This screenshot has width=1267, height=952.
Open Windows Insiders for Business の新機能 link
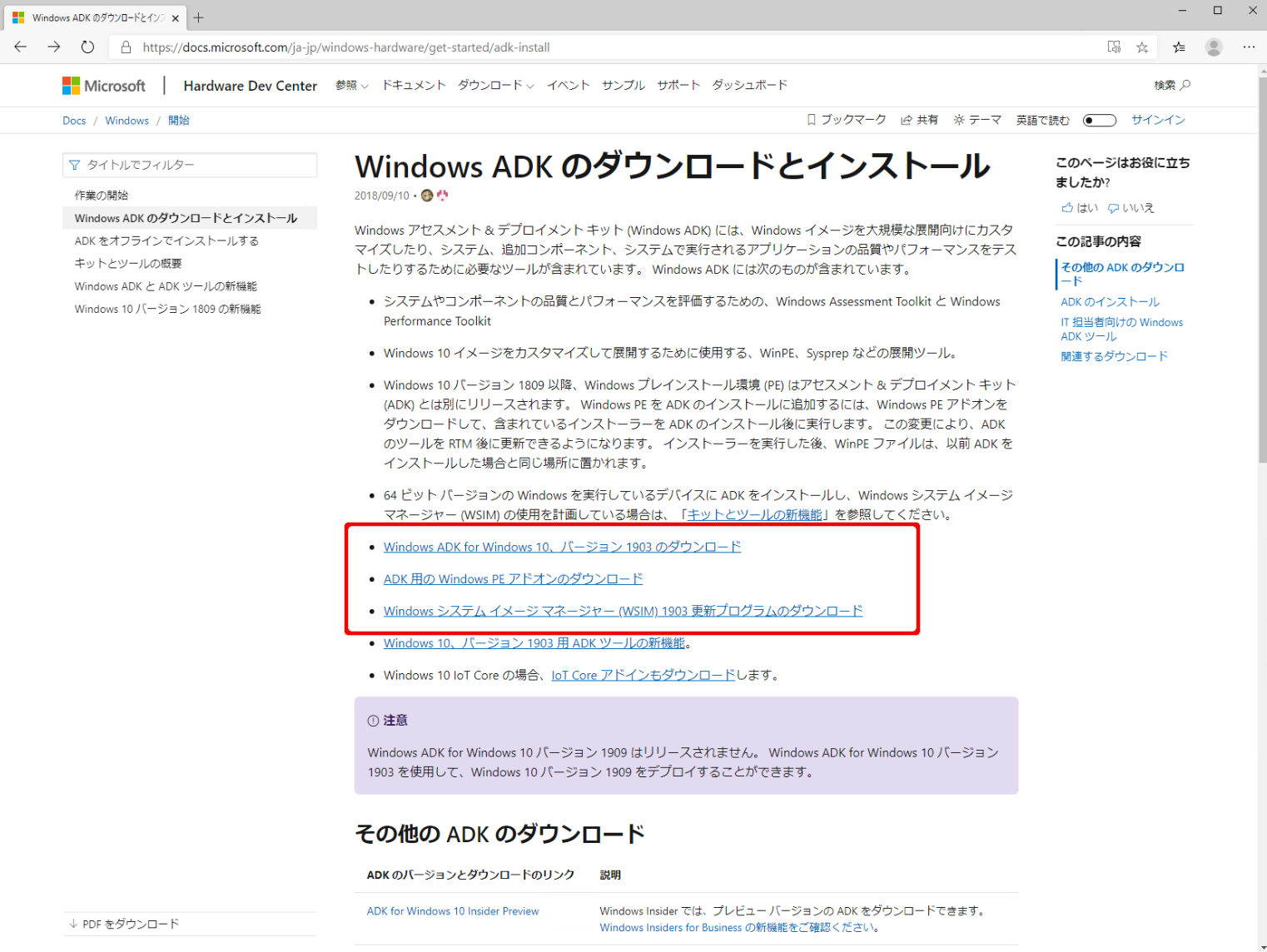737,928
